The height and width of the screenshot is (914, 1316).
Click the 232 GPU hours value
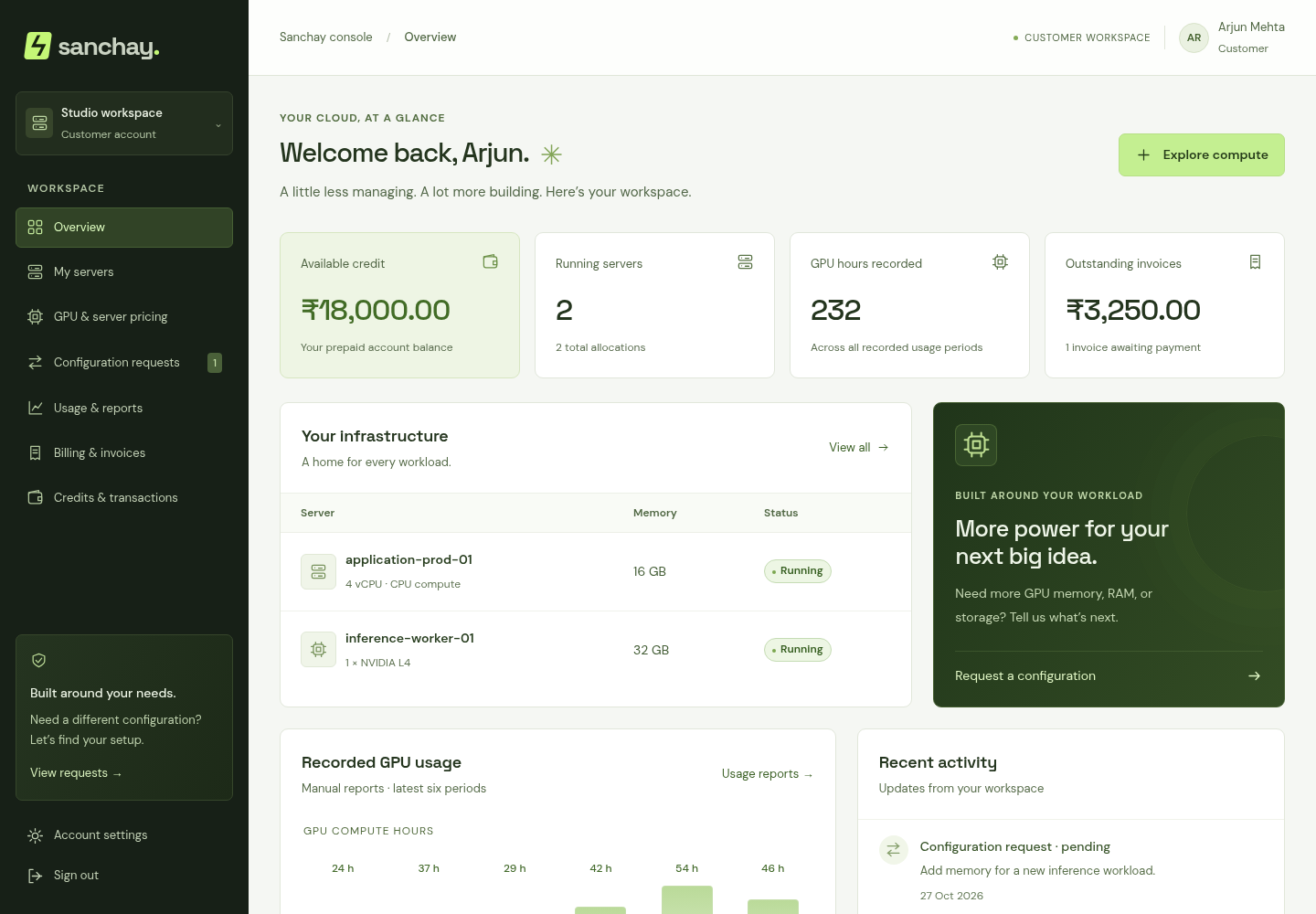836,311
